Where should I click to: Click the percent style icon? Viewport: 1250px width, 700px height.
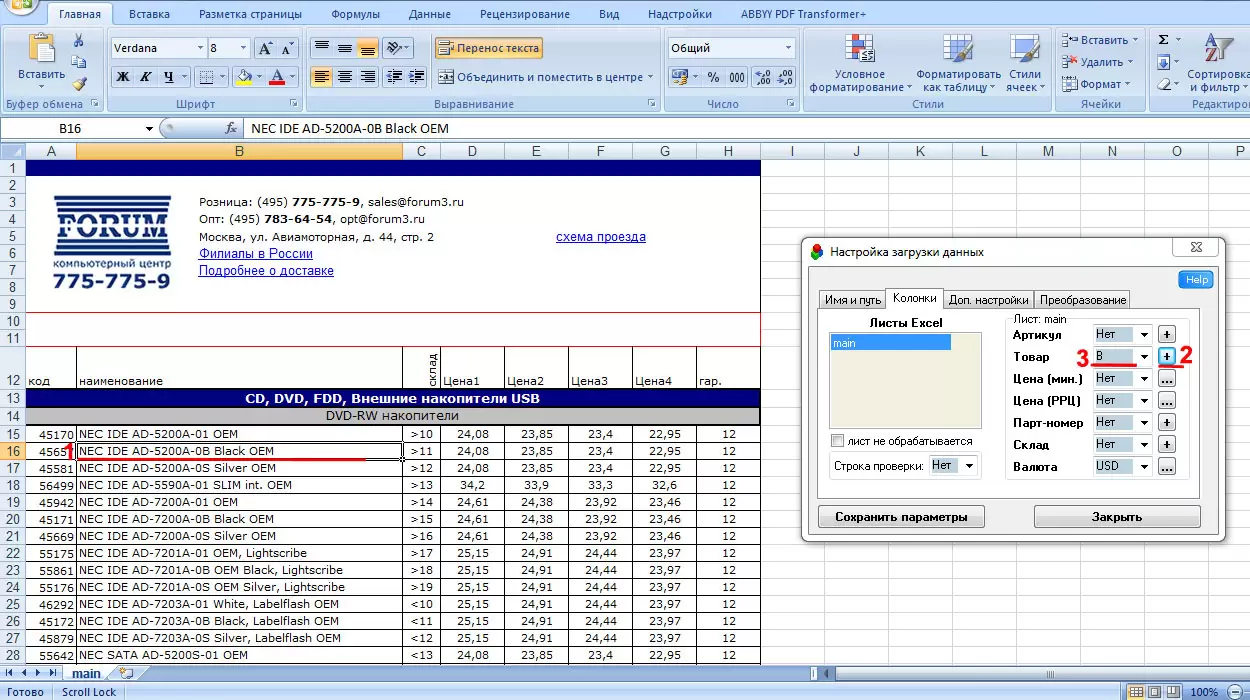(713, 77)
